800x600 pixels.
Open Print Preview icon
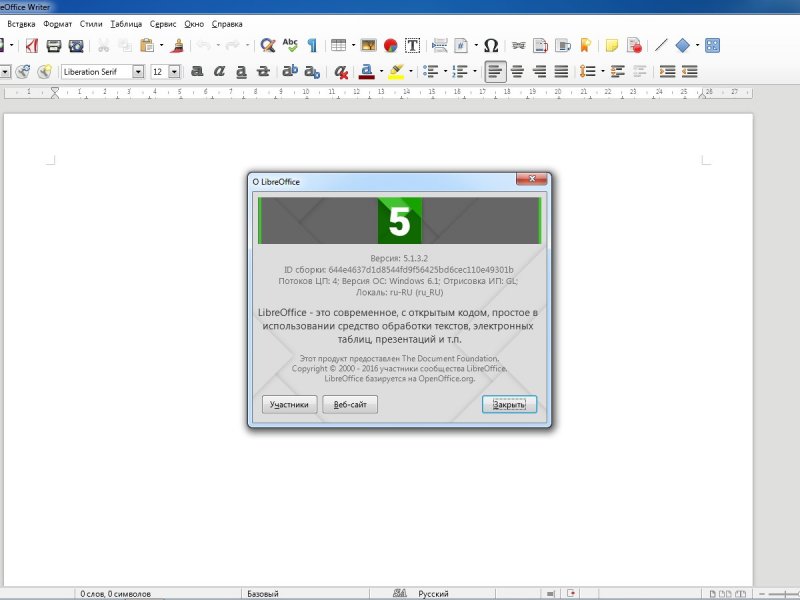pos(76,46)
